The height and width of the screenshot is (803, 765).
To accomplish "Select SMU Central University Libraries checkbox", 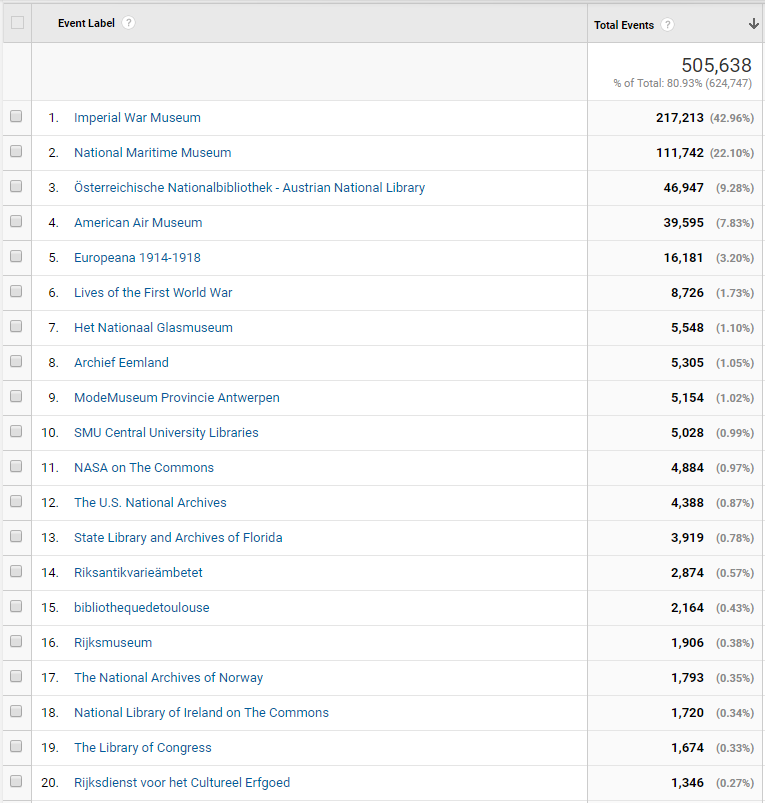I will [x=16, y=431].
